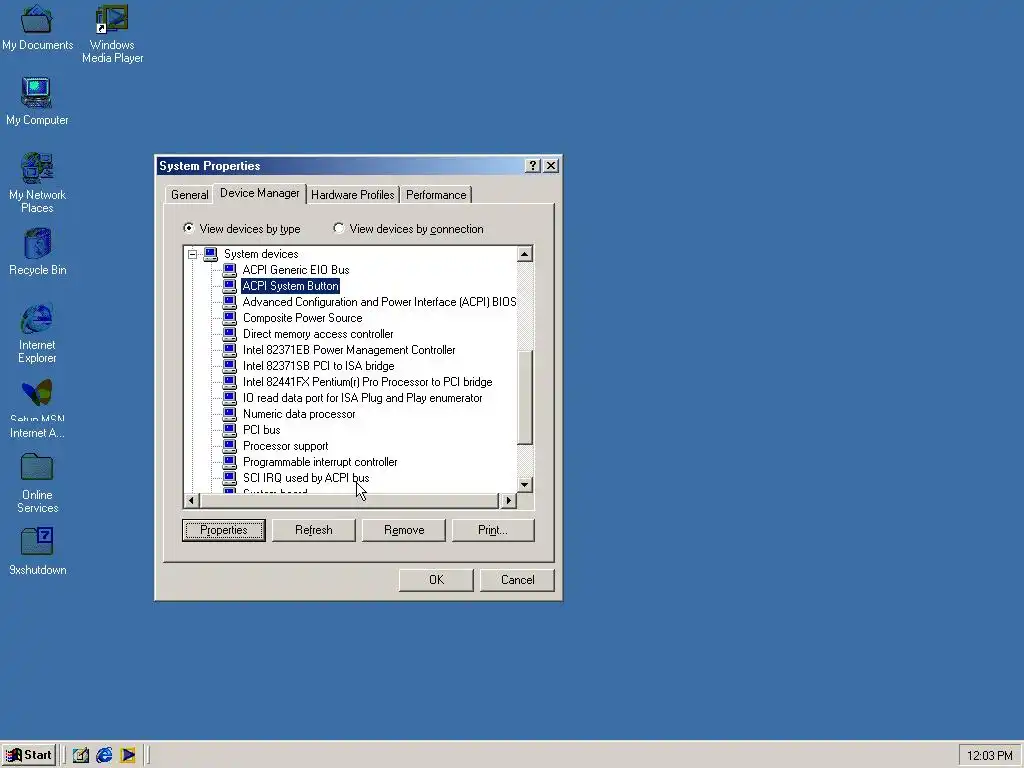1024x768 pixels.
Task: Open the Performance tab
Action: [x=436, y=195]
